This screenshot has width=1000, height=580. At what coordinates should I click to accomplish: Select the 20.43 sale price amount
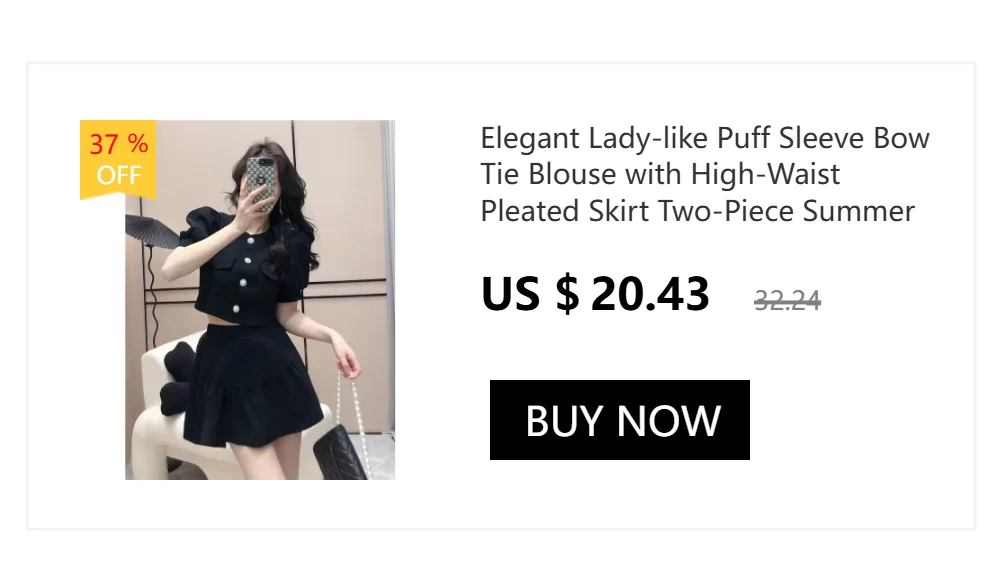(650, 294)
